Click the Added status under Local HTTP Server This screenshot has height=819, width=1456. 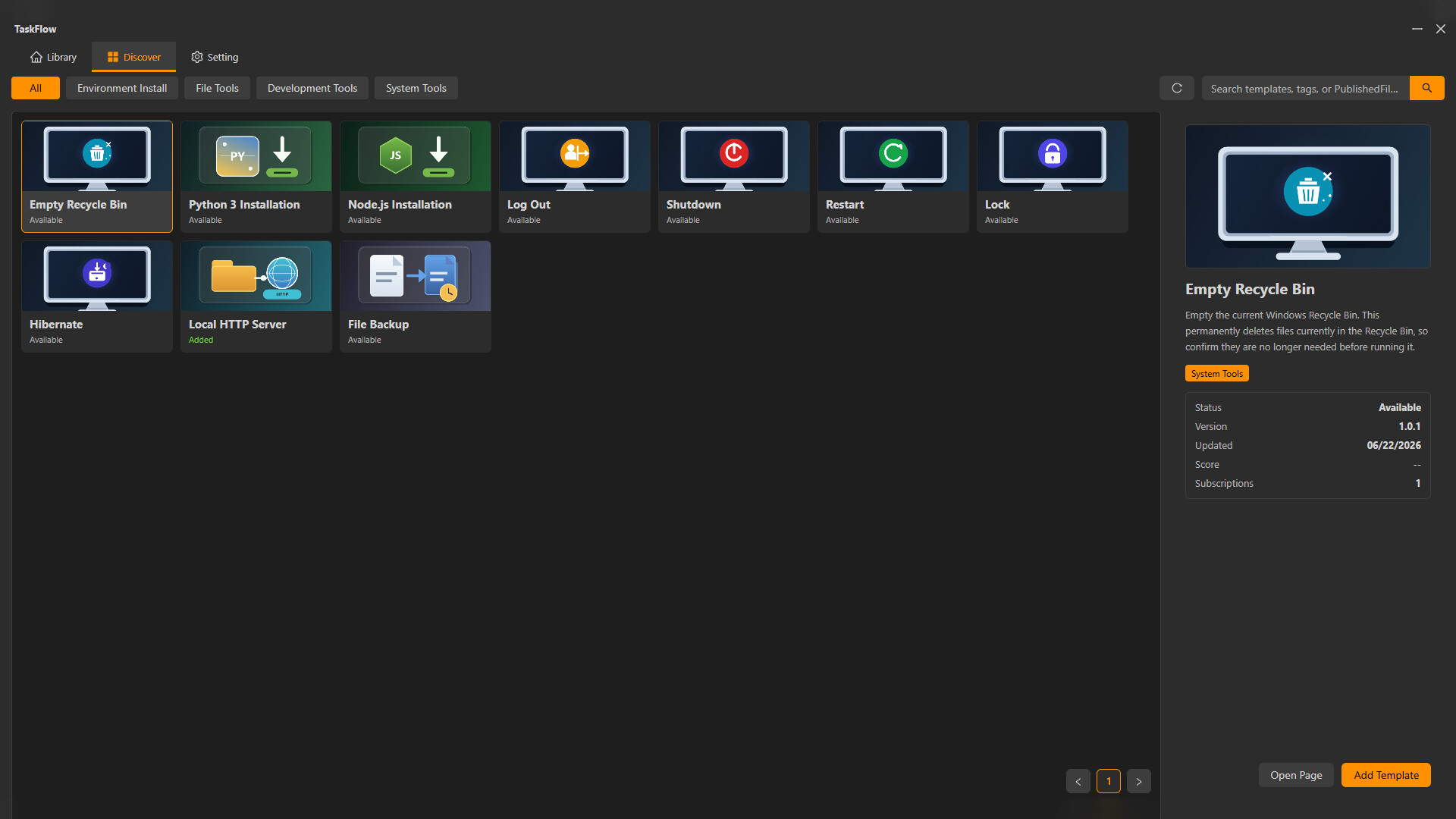(201, 340)
